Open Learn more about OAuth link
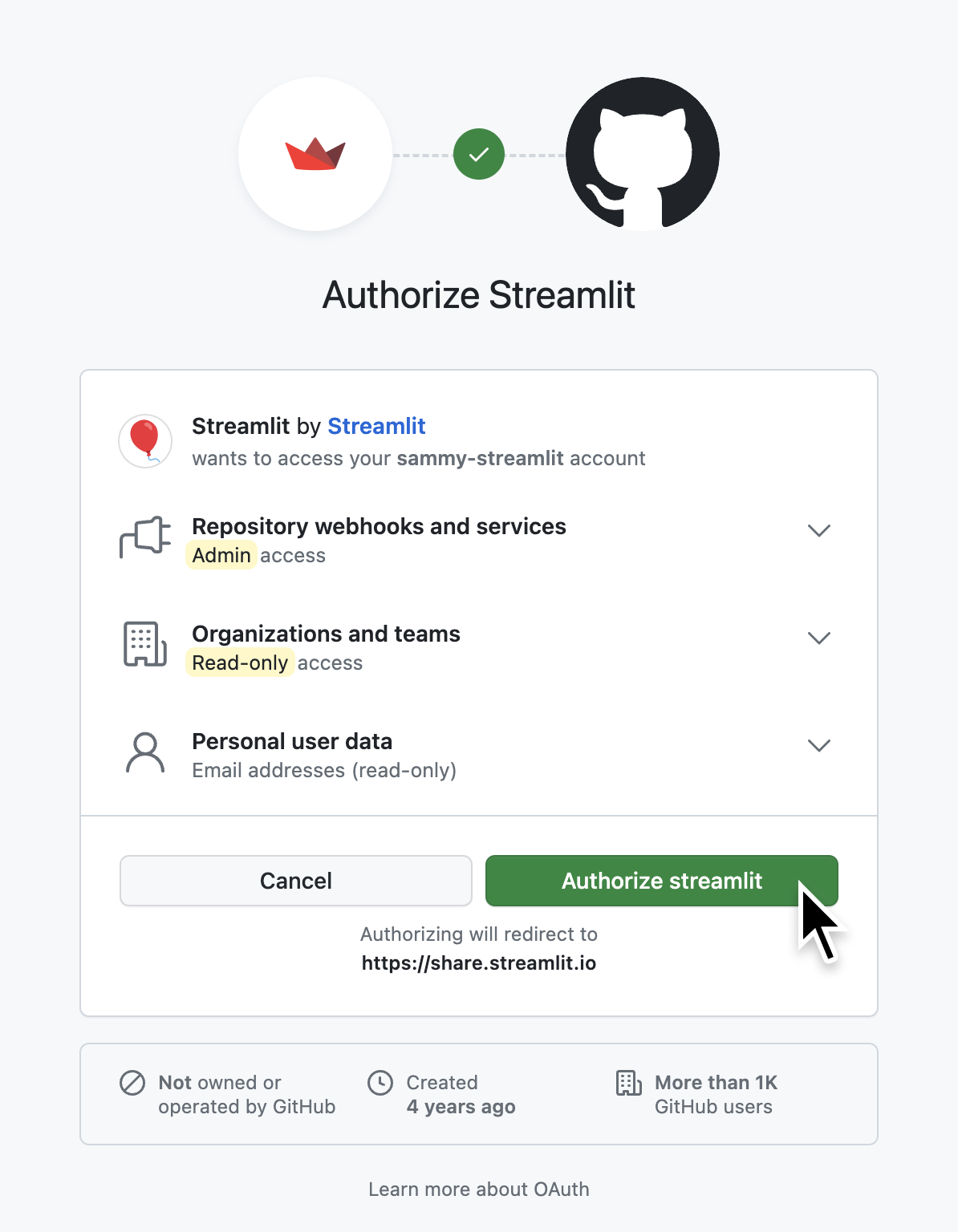 pos(479,1189)
